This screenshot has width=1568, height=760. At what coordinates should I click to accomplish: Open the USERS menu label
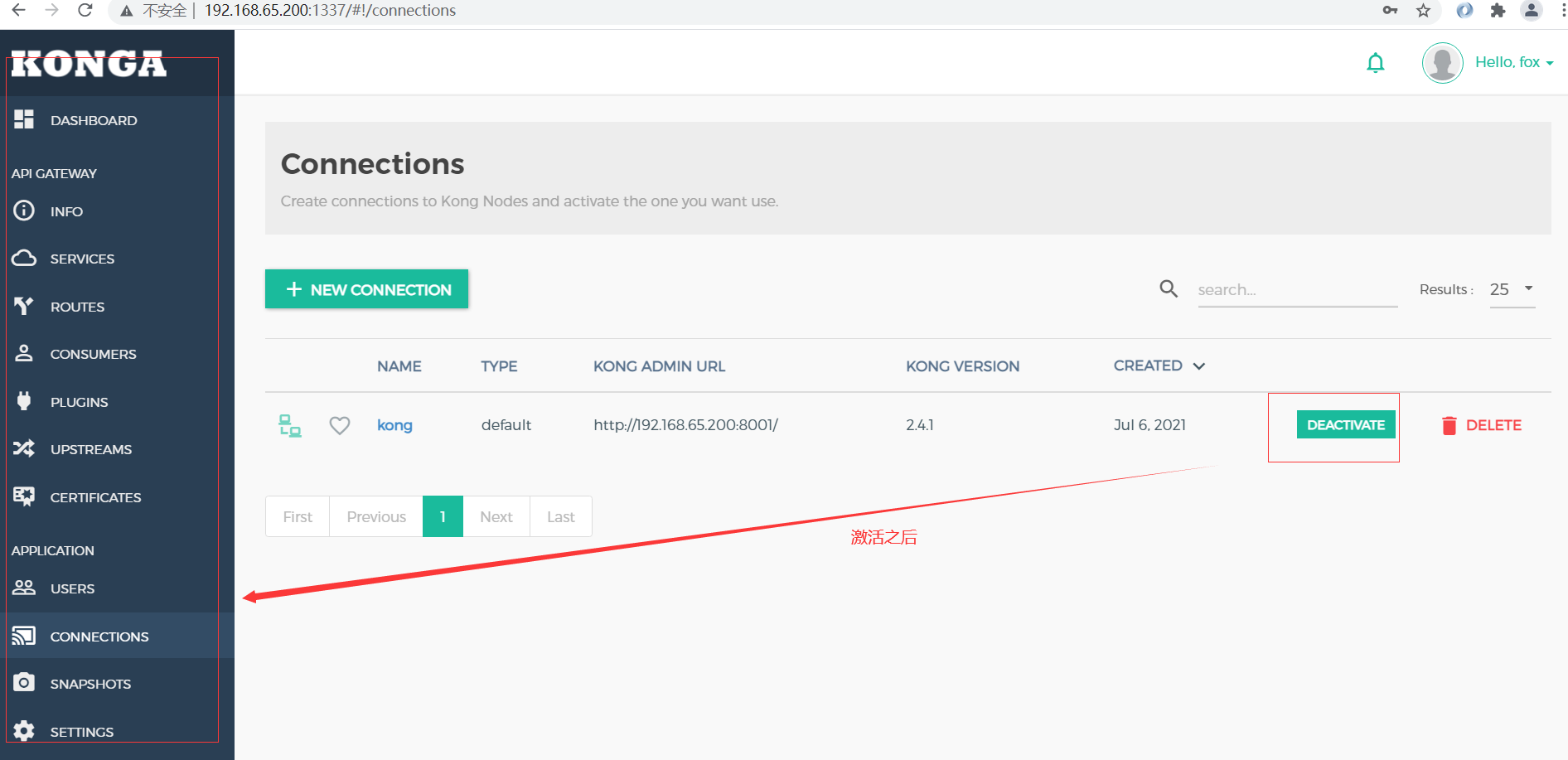72,588
